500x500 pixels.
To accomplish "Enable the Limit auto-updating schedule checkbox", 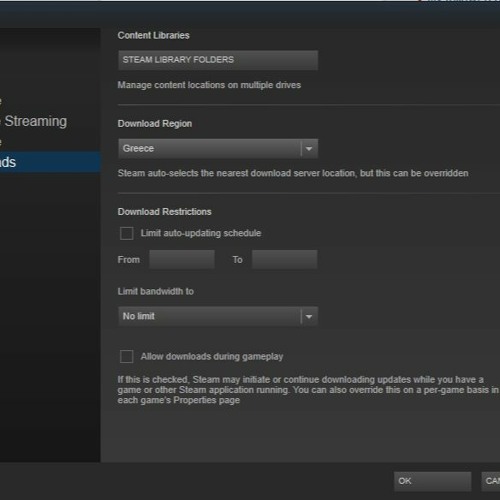I will pyautogui.click(x=127, y=233).
